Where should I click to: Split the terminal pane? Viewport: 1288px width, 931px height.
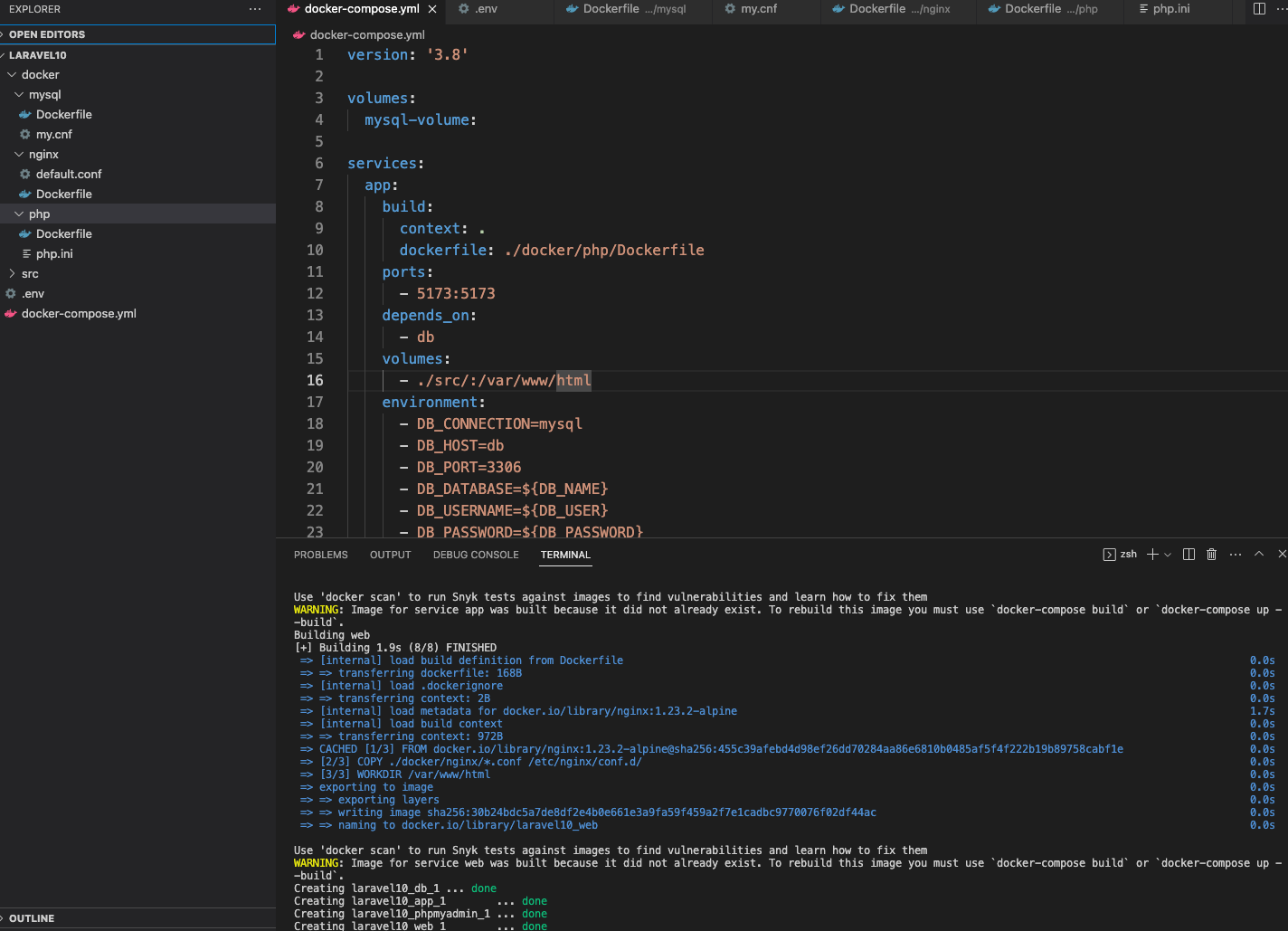[1189, 554]
